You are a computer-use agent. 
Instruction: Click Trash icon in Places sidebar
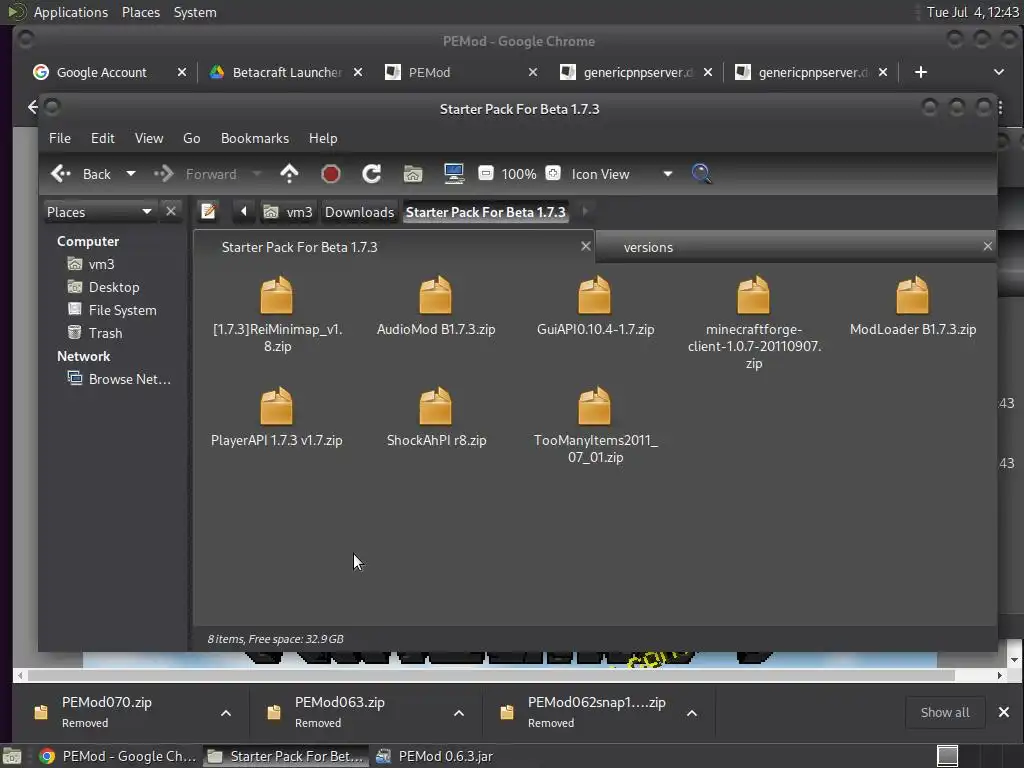[x=74, y=332]
